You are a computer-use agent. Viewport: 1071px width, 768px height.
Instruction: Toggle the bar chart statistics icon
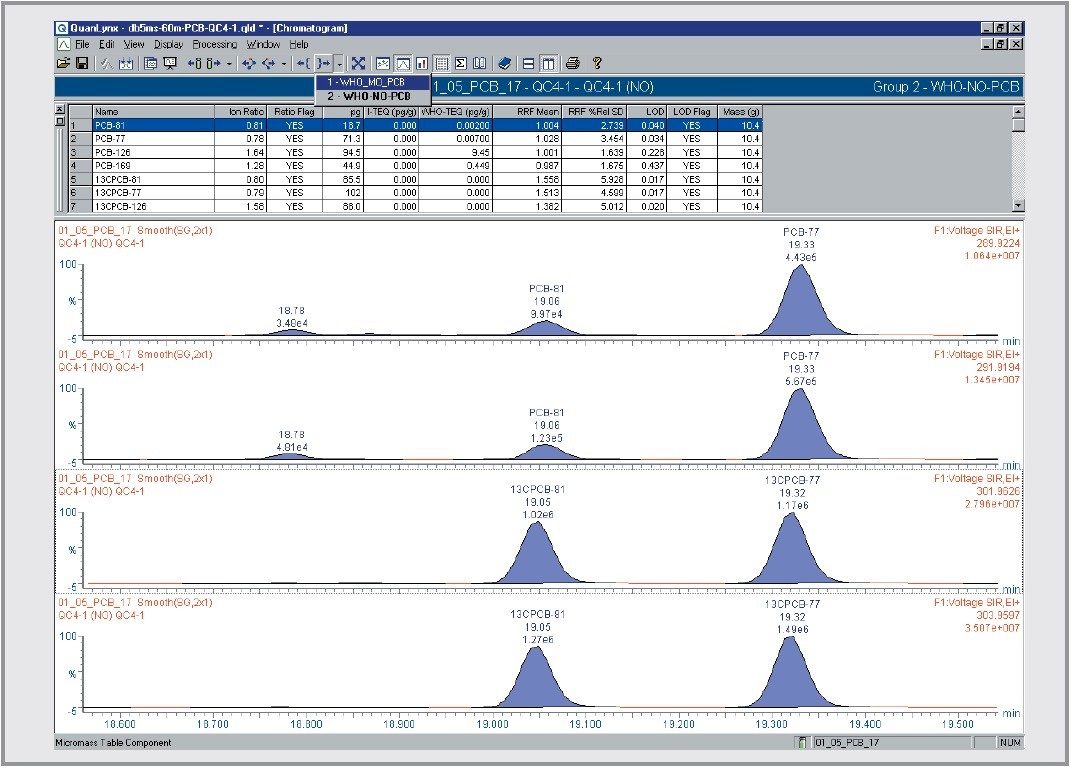[422, 64]
